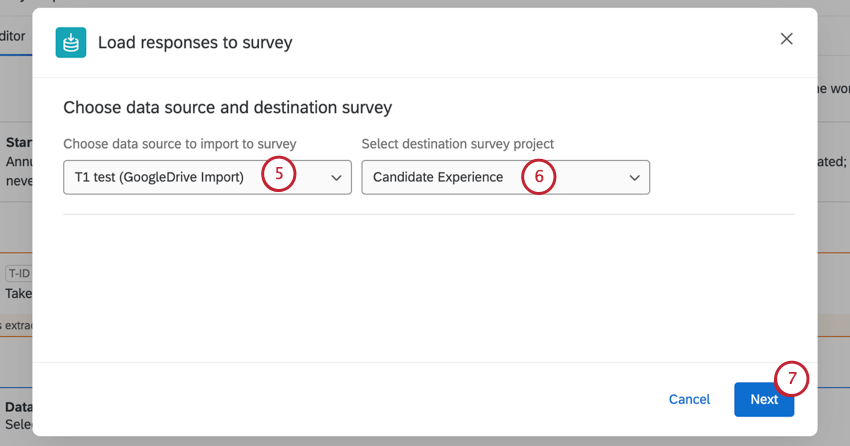850x446 pixels.
Task: Click the bold "Start" text at left edge
Action: coord(19,143)
